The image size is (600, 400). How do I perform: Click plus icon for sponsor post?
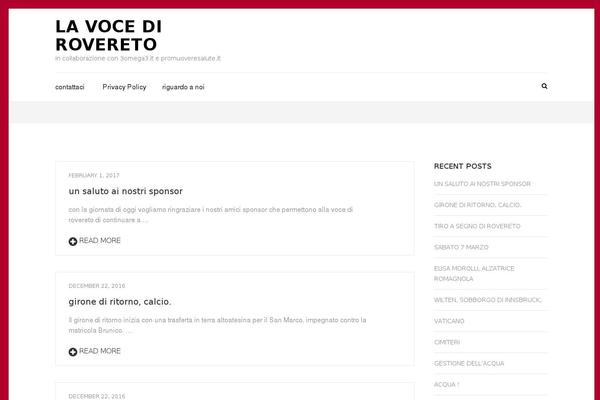point(73,241)
